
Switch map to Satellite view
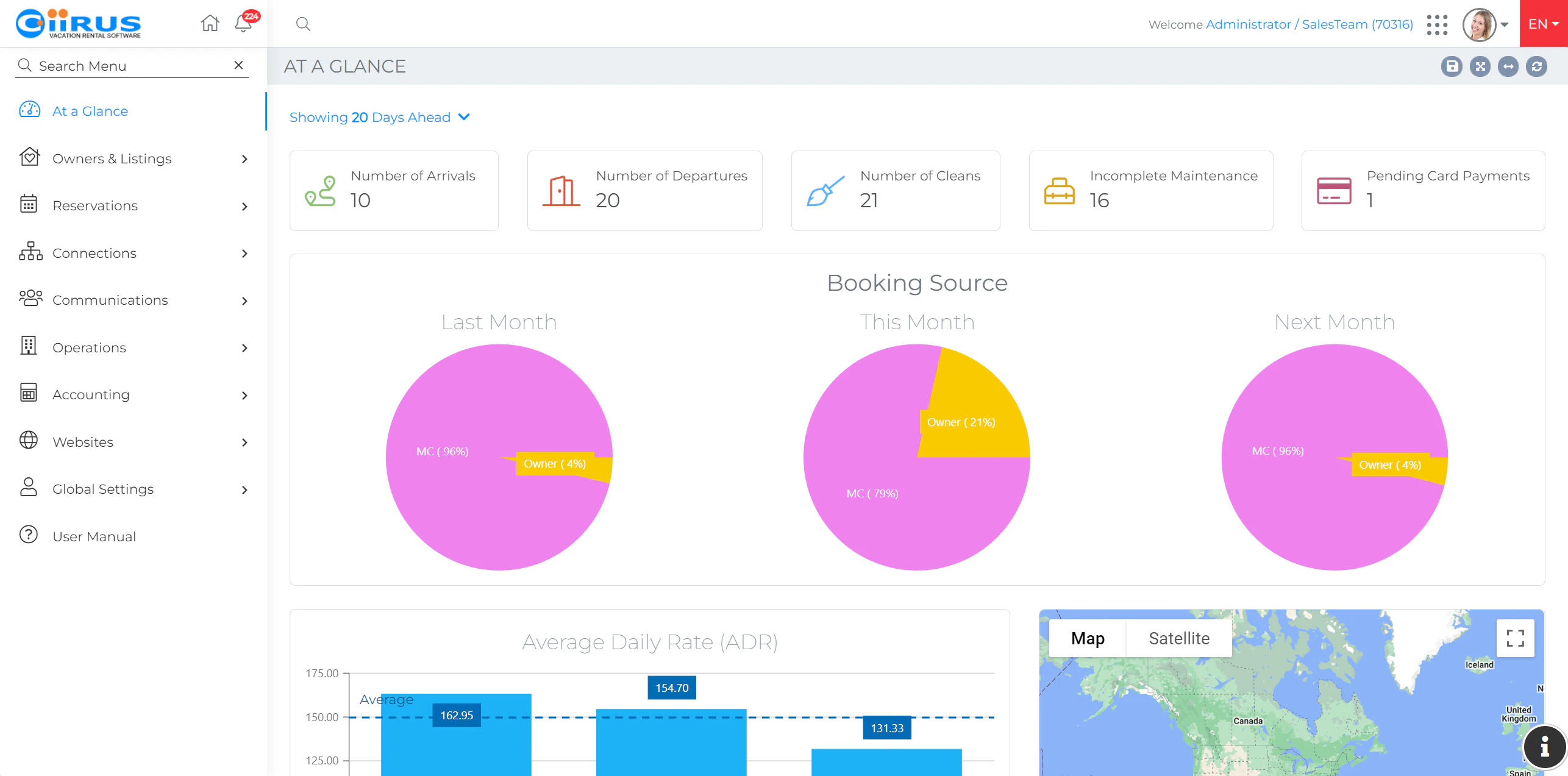[1178, 638]
